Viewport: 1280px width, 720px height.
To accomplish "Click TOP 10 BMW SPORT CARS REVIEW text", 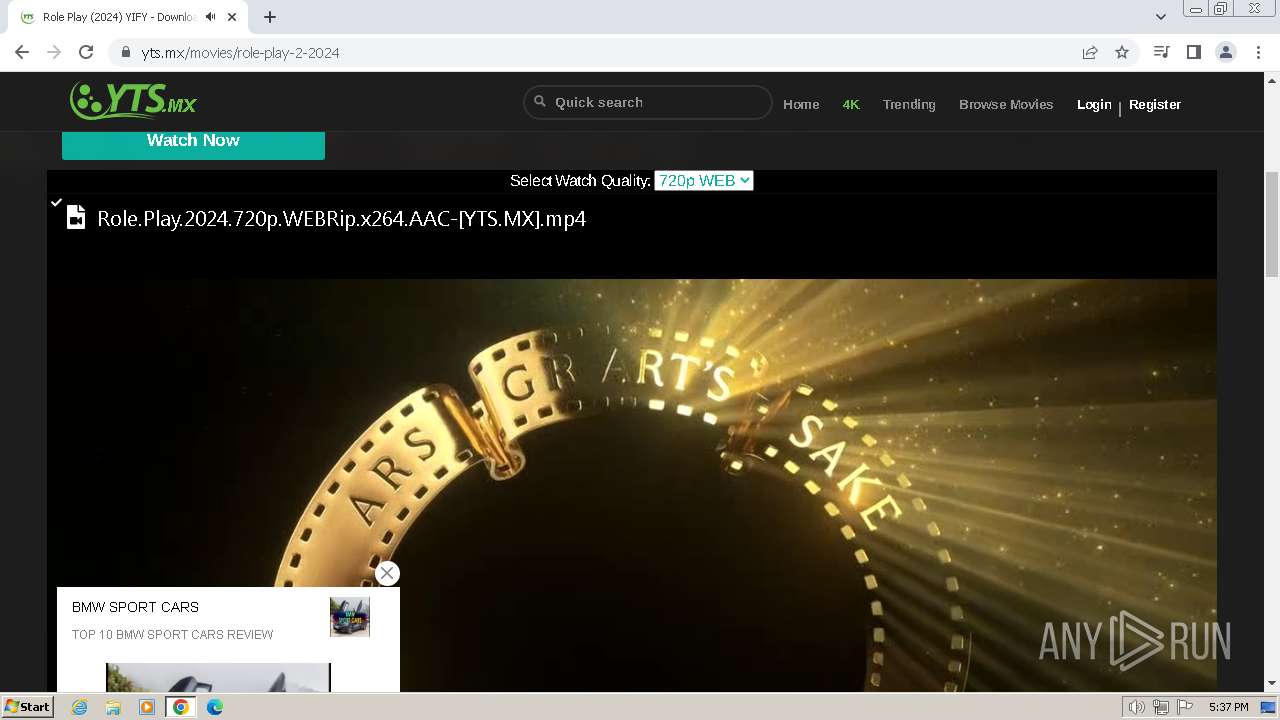I will point(172,634).
